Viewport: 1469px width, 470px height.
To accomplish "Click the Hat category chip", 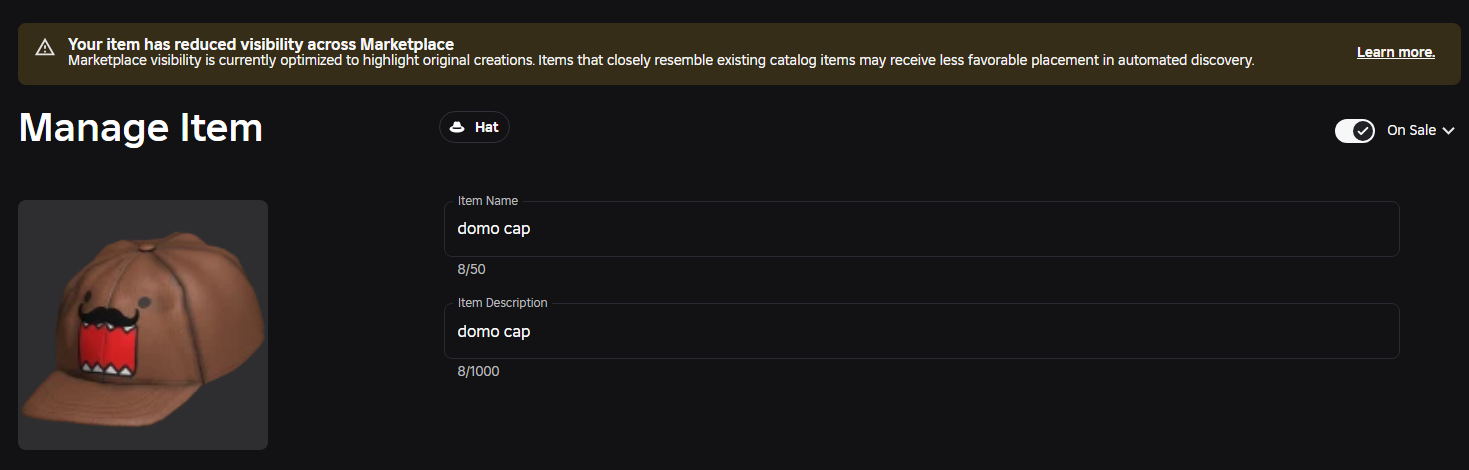I will [x=474, y=128].
